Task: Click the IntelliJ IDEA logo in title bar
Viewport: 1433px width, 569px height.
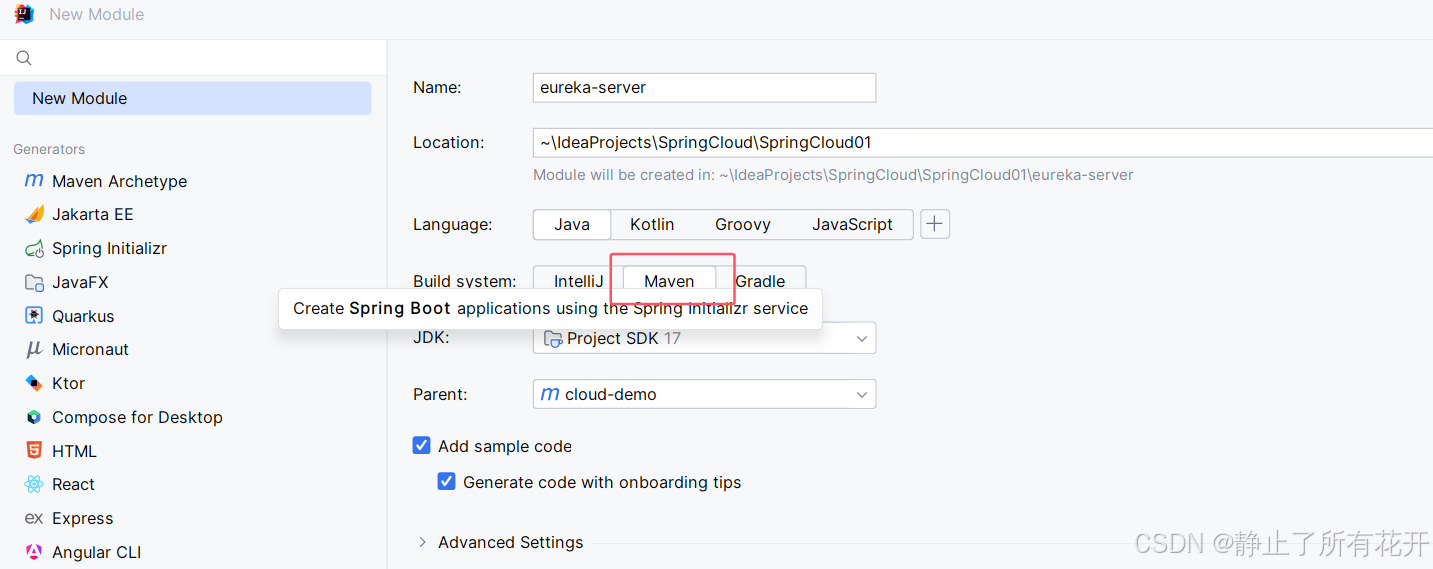Action: [24, 14]
